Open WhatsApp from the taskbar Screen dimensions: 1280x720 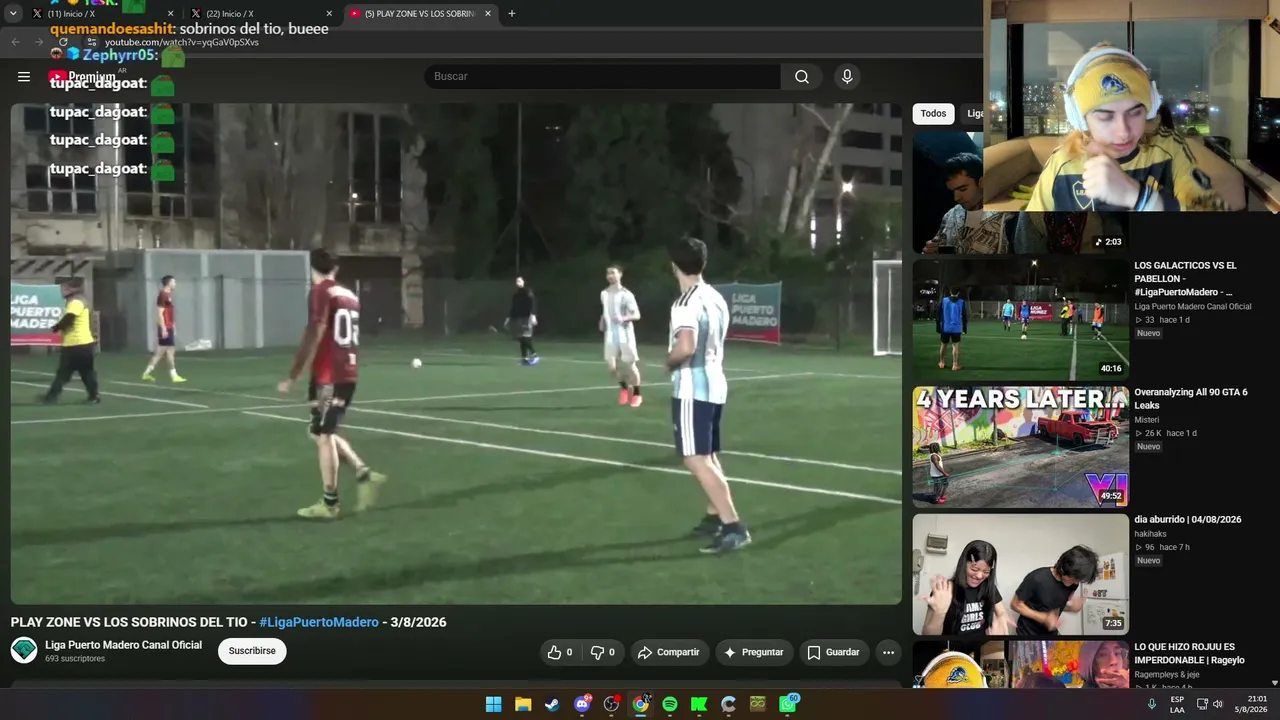pos(788,704)
